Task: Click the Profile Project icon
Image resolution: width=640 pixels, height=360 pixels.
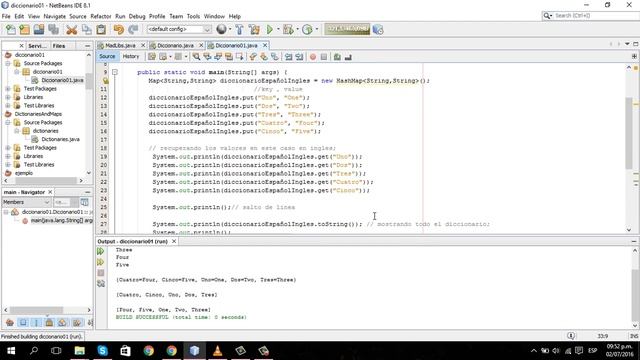Action: (x=307, y=29)
